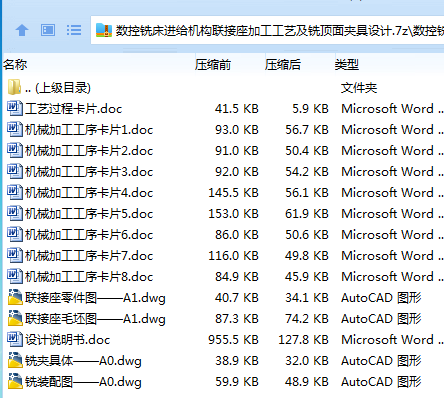This screenshot has width=444, height=398.
Task: Select file 机械加工工序卡片5.doc
Action: point(89,214)
